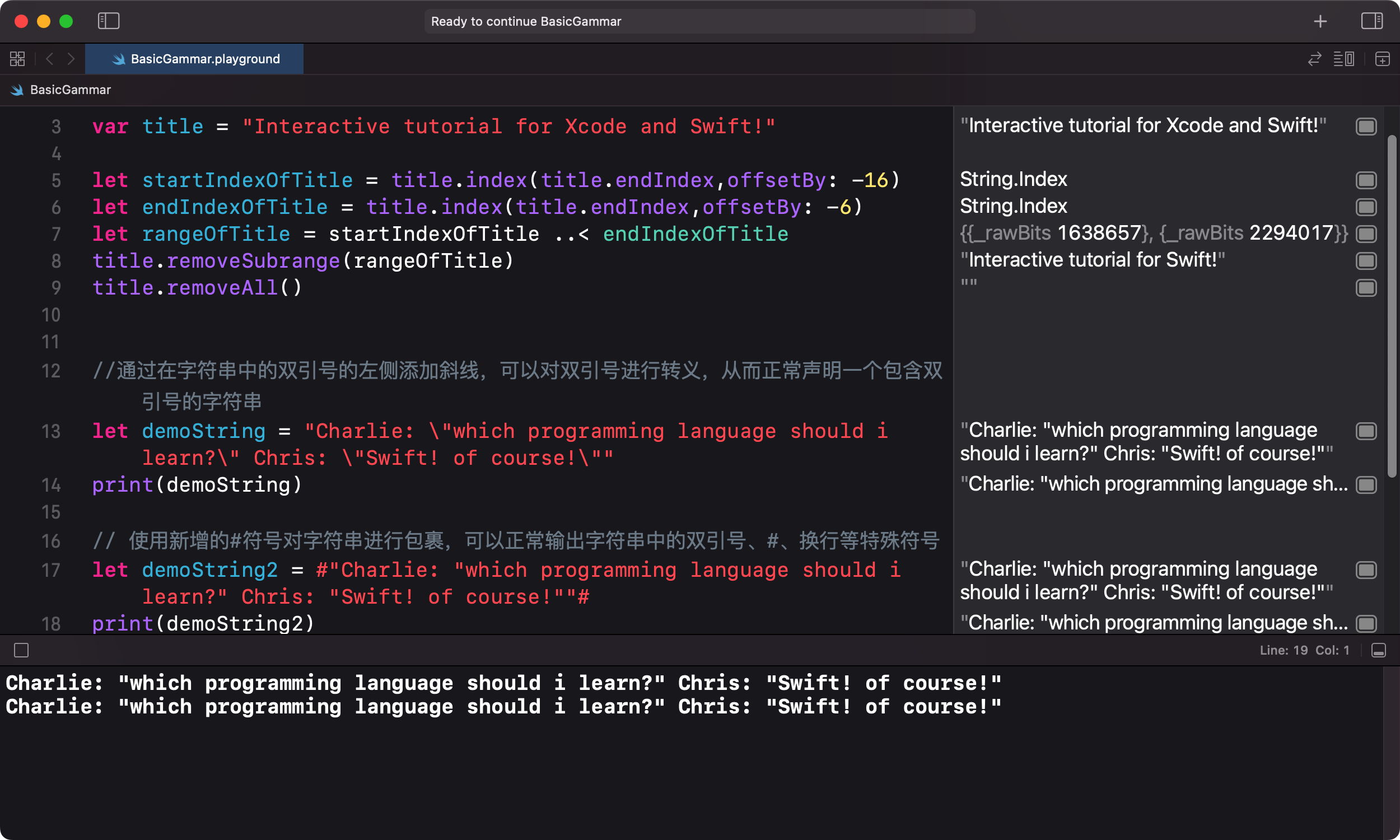Click the -16 offset value on line 5
The height and width of the screenshot is (840, 1400).
point(869,180)
